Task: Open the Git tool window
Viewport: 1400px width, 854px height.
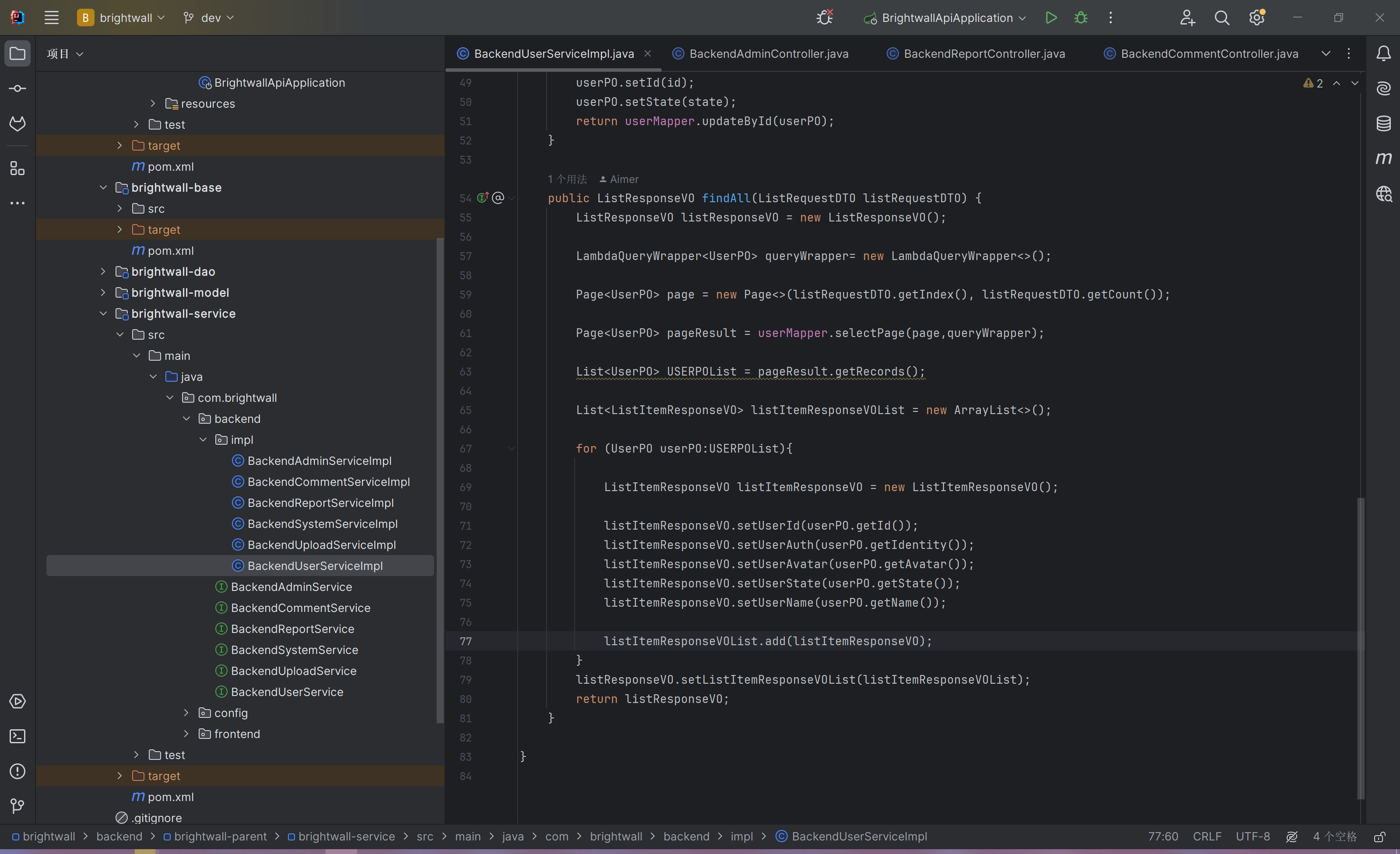Action: [x=18, y=806]
